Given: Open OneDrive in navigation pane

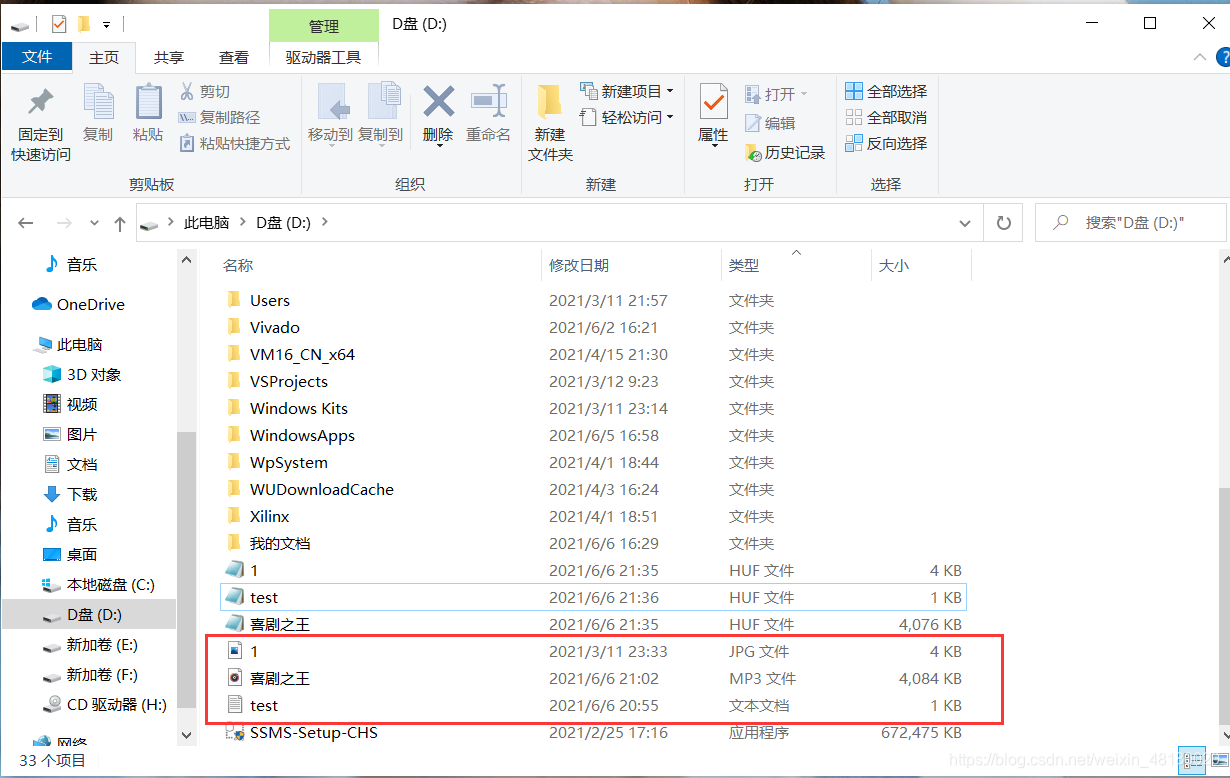Looking at the screenshot, I should coord(79,304).
